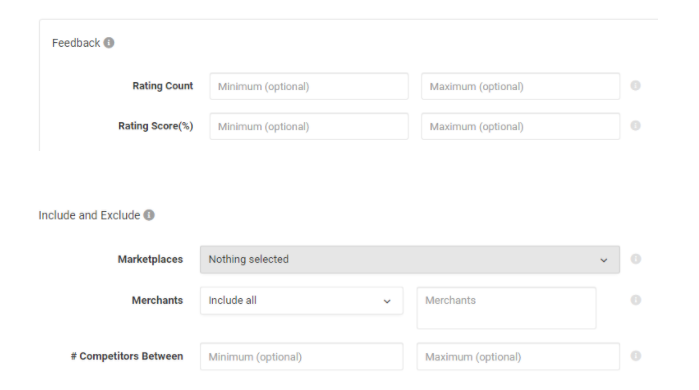This screenshot has height=390, width=699.
Task: Focus the Rating Count minimum field
Action: [x=309, y=86]
